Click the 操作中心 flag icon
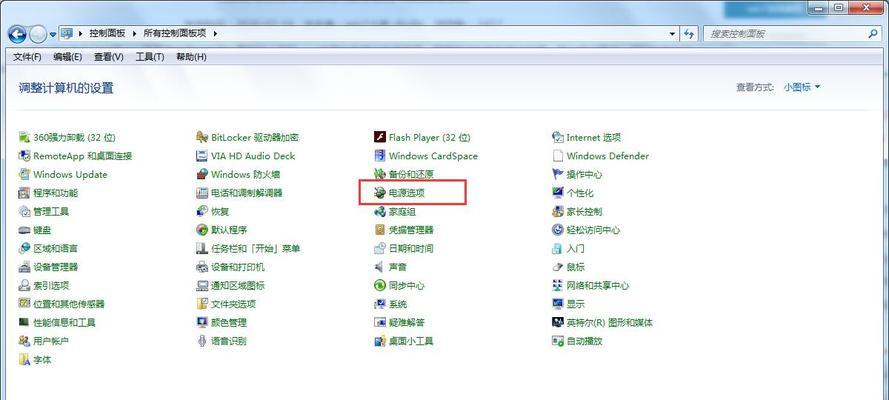The image size is (889, 400). (557, 175)
